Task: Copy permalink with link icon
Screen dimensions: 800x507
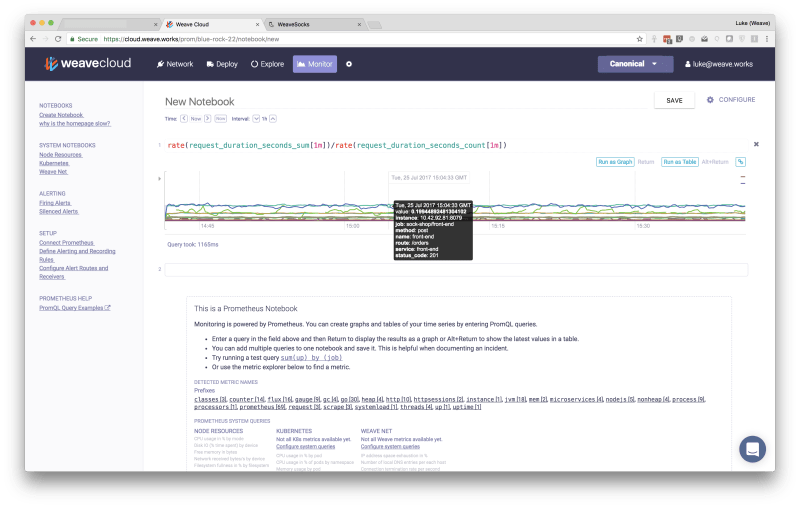Action: pos(740,162)
